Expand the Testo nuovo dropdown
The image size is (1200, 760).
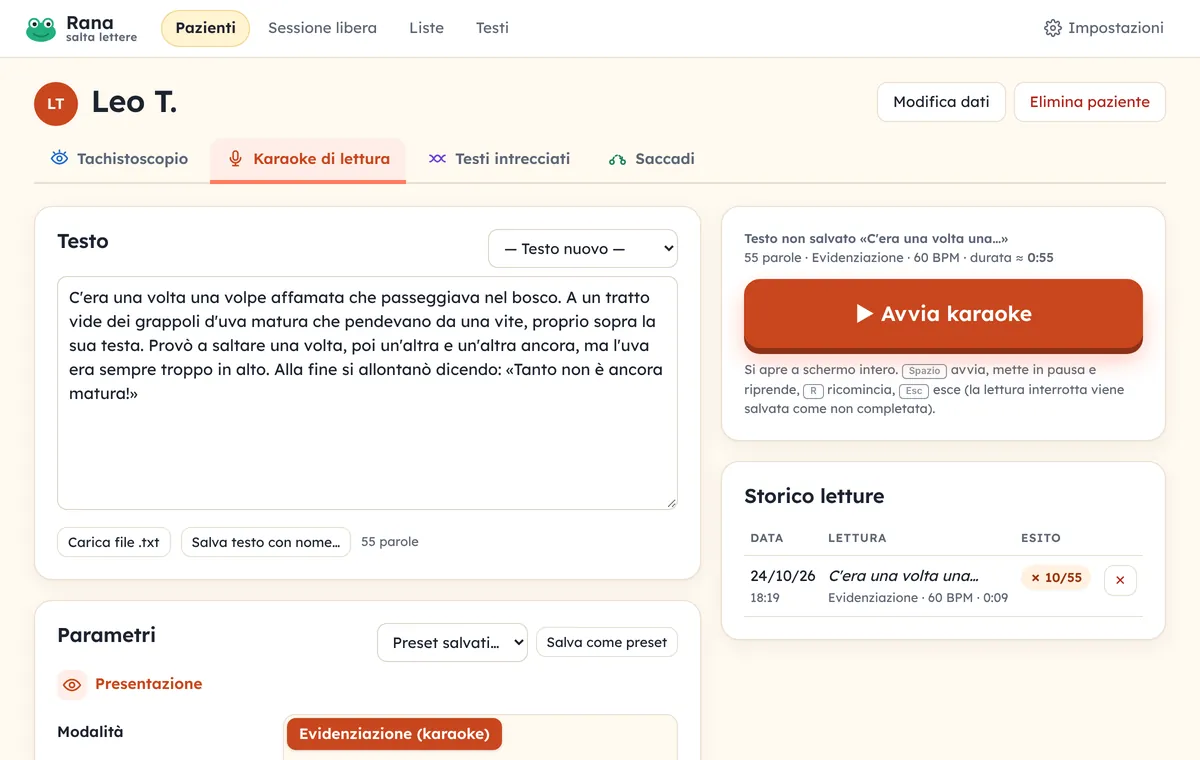point(583,249)
